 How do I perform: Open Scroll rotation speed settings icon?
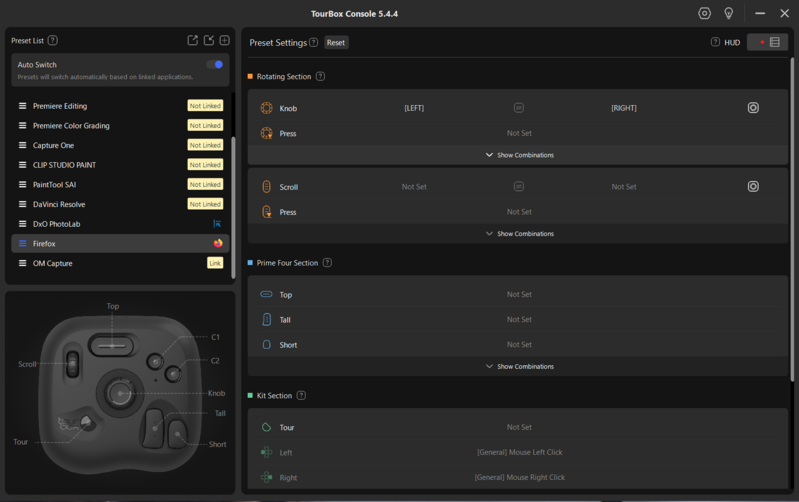(753, 186)
